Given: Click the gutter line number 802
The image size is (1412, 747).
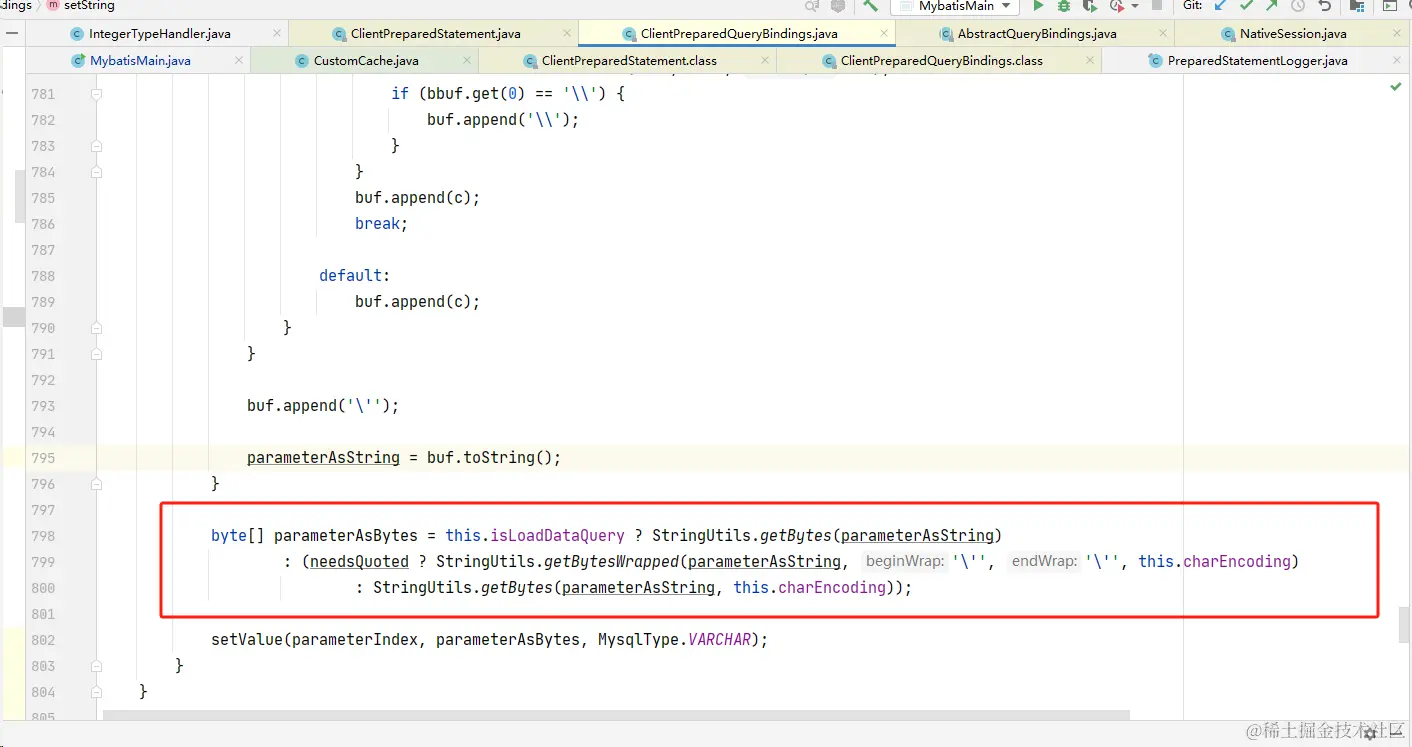Looking at the screenshot, I should [43, 640].
